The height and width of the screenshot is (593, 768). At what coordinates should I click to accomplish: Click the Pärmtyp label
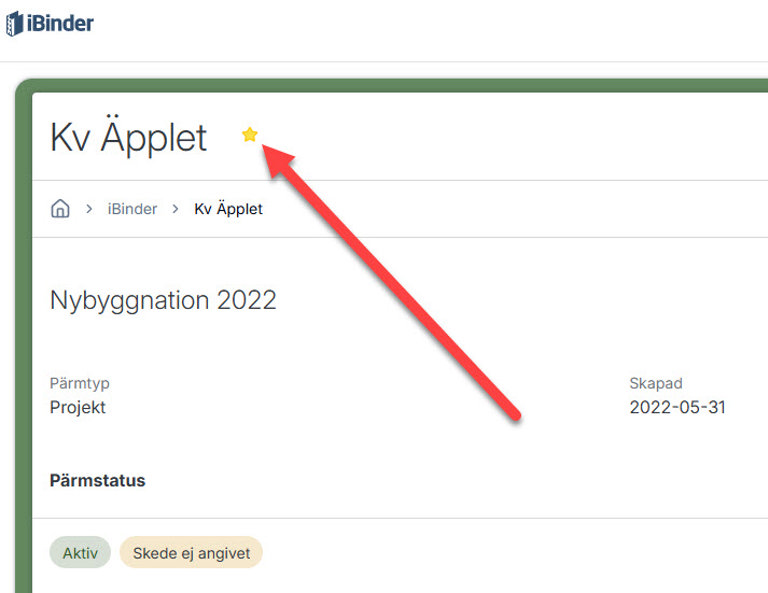(x=79, y=383)
